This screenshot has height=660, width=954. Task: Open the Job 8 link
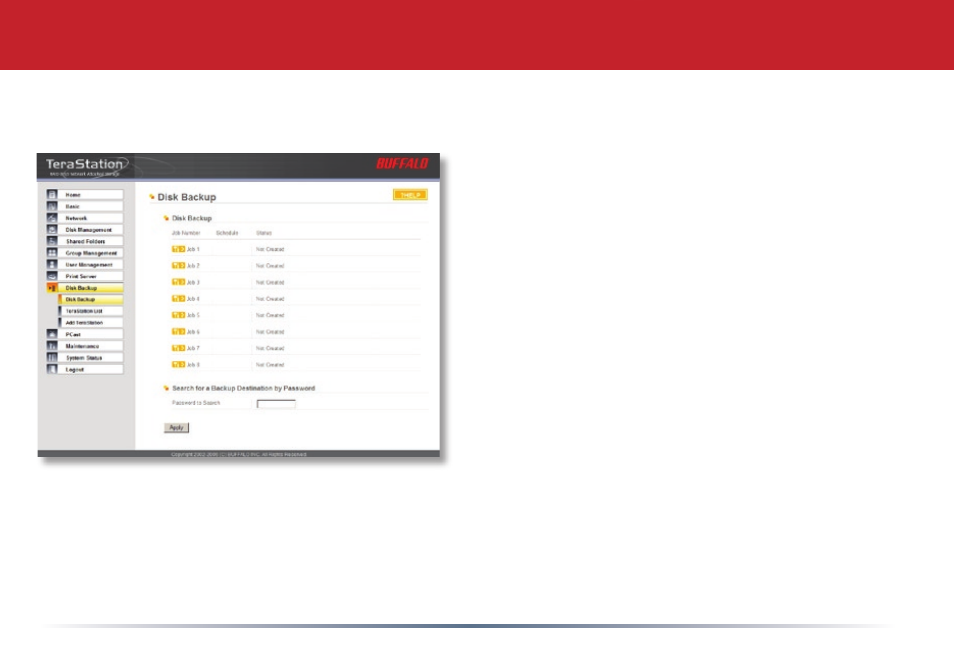193,365
